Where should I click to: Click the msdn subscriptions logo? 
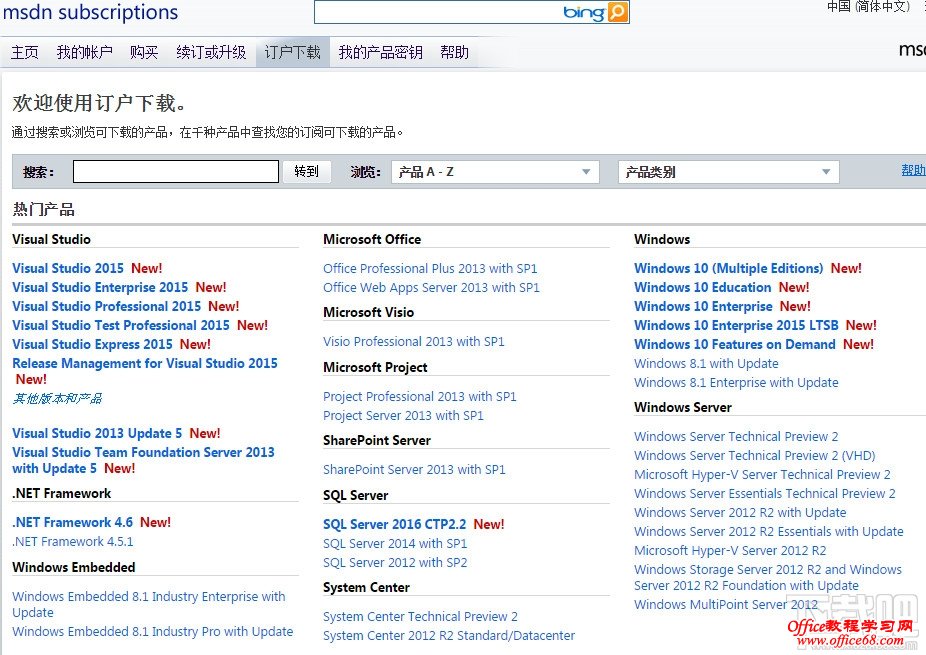[92, 13]
